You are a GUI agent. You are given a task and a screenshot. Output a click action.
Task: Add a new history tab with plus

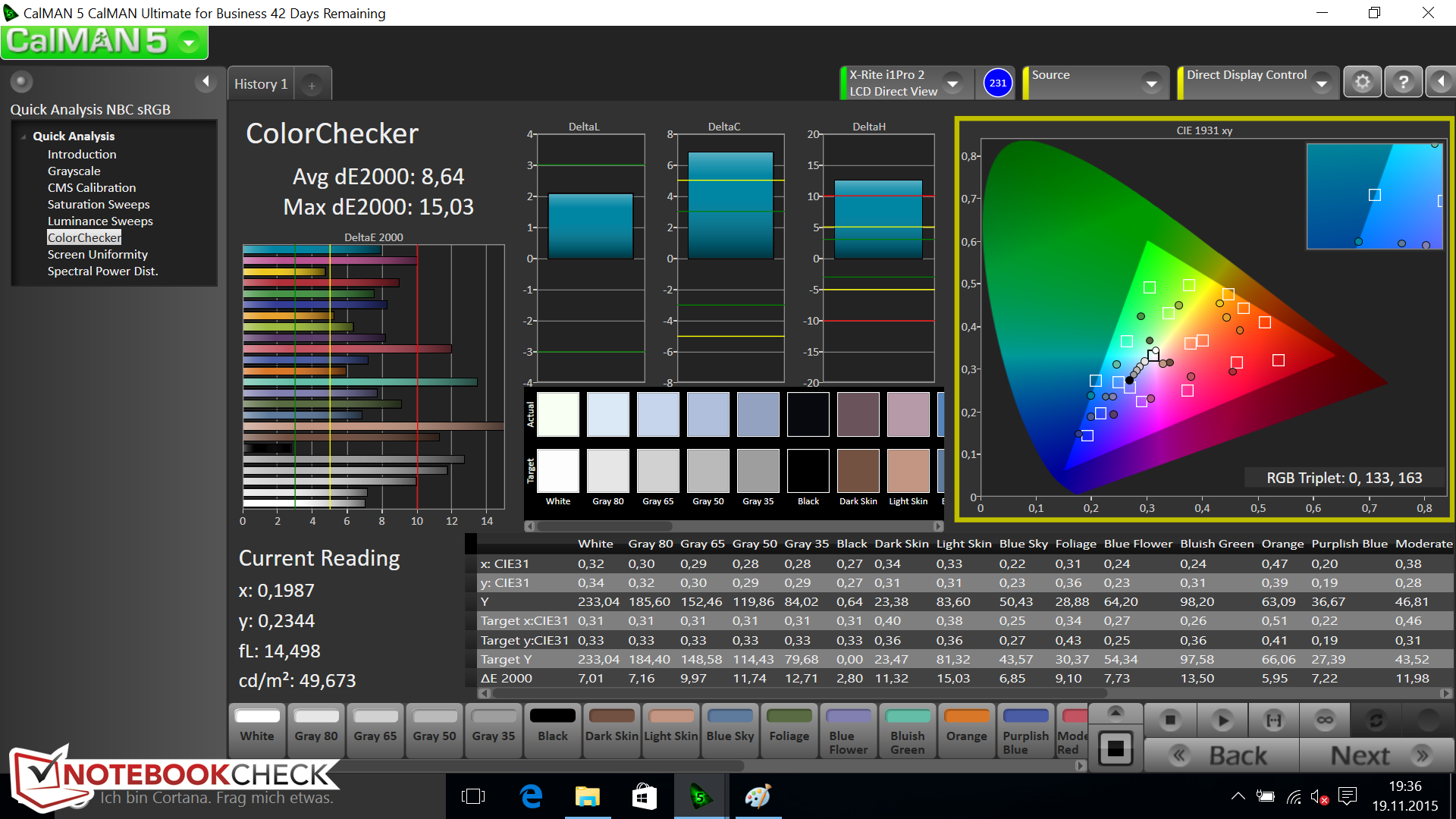(312, 86)
